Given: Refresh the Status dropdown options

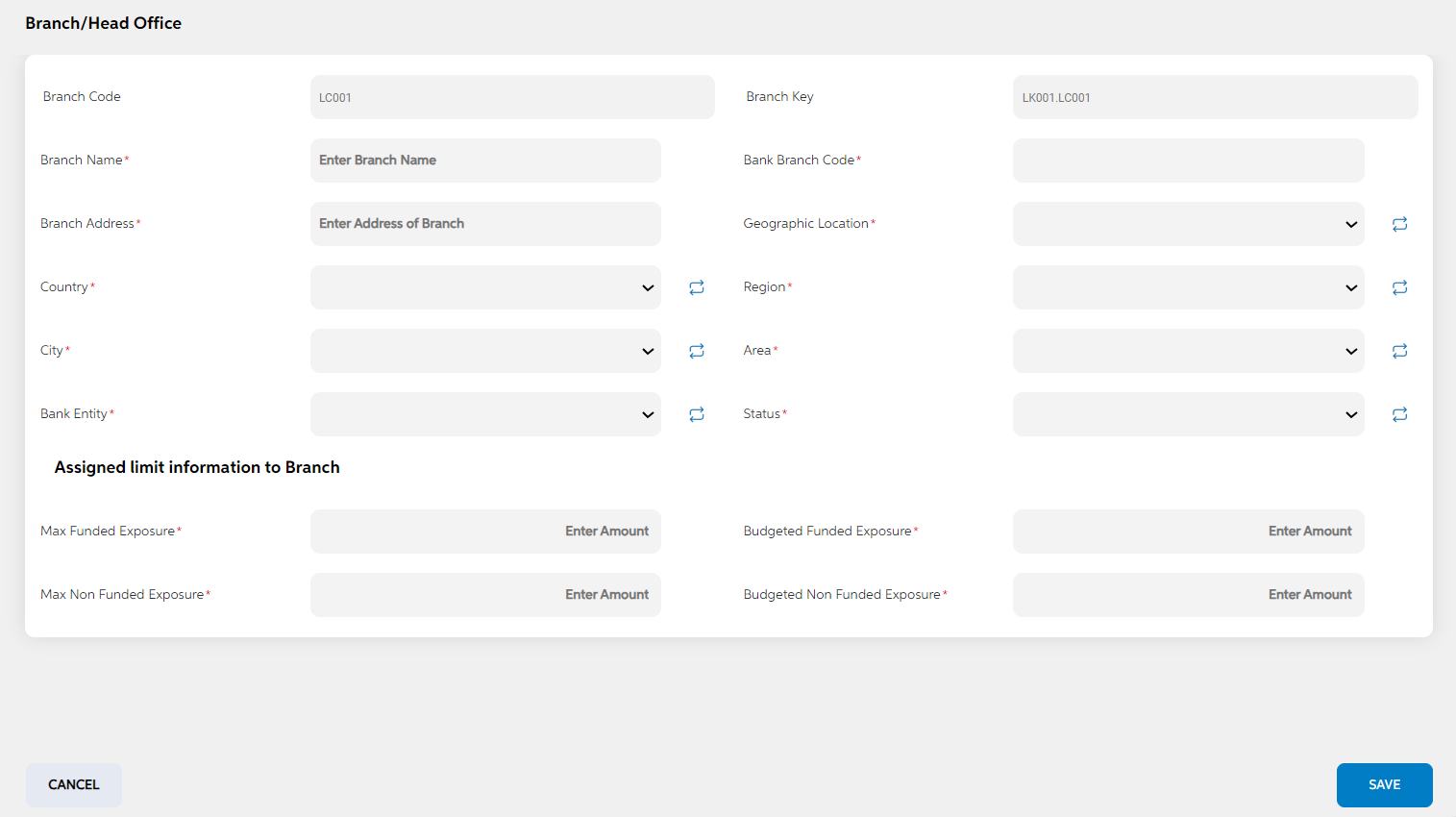Looking at the screenshot, I should [1399, 414].
